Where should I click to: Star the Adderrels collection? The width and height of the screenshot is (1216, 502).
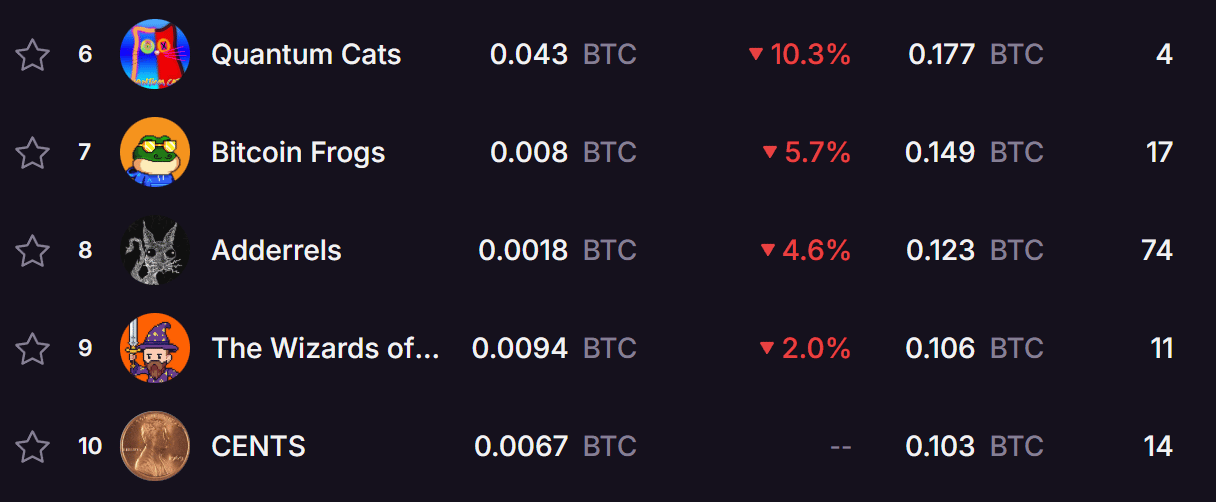click(x=33, y=251)
